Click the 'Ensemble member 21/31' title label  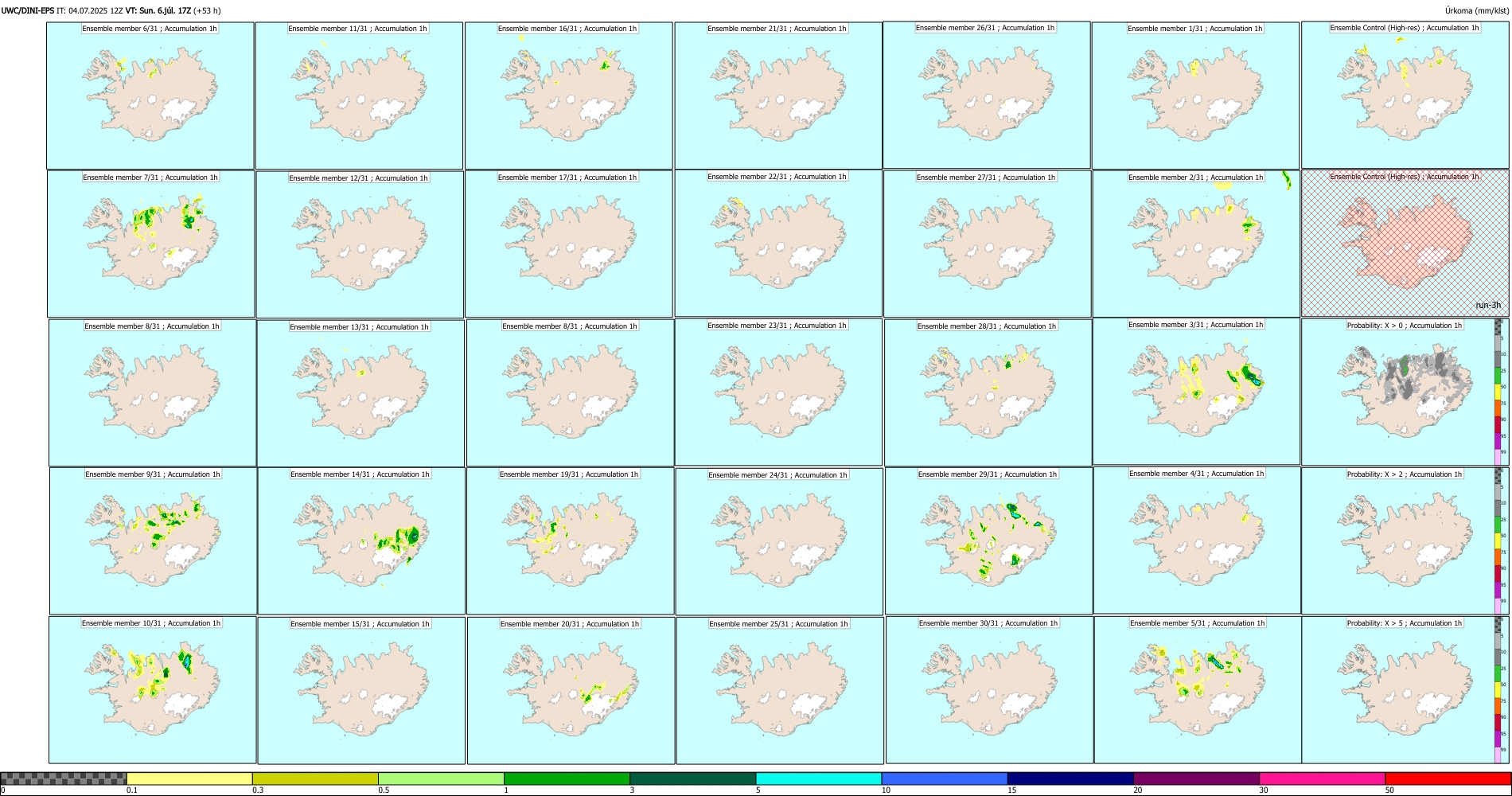click(x=777, y=29)
